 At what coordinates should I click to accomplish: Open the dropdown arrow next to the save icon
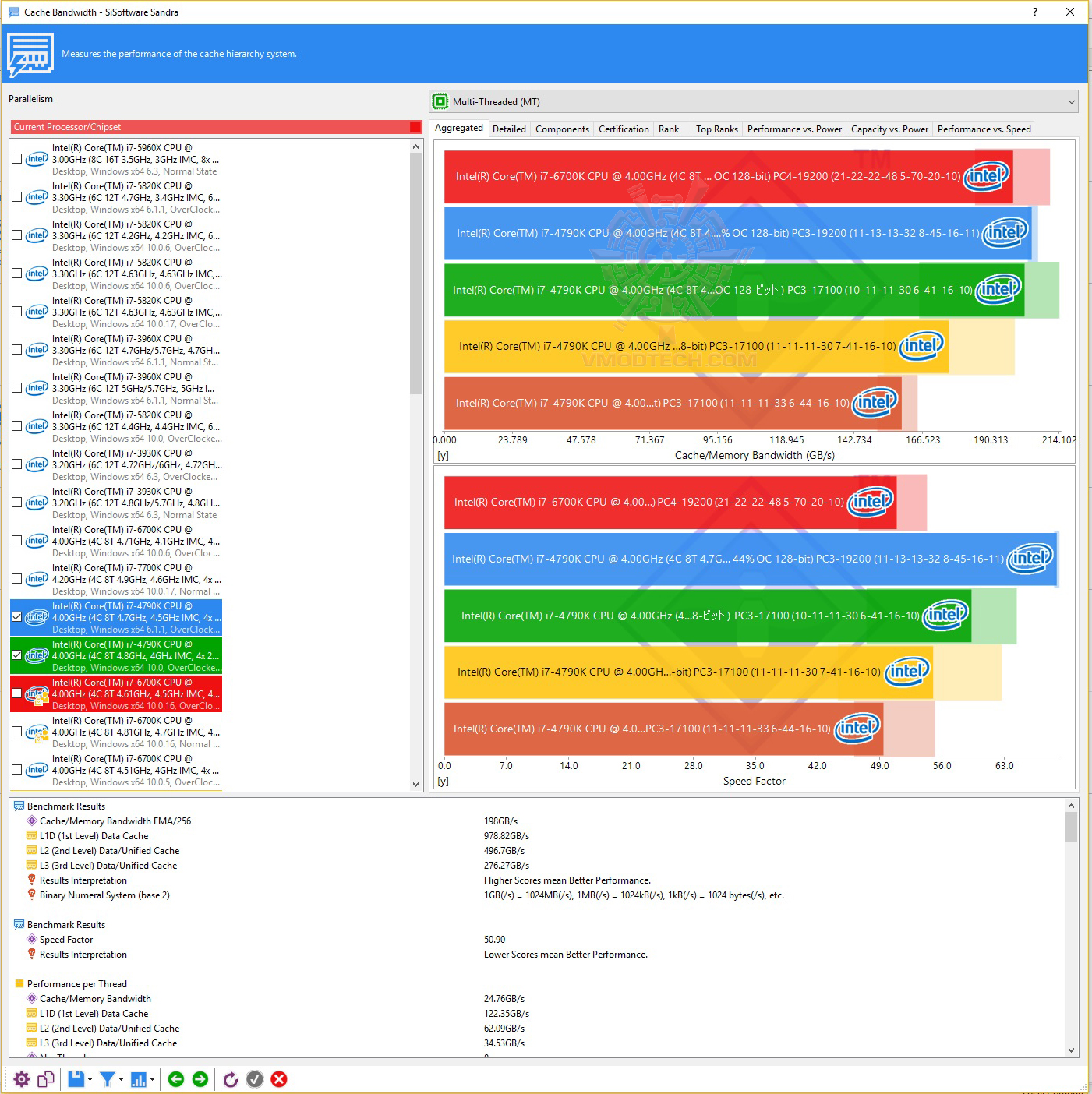coord(90,1079)
